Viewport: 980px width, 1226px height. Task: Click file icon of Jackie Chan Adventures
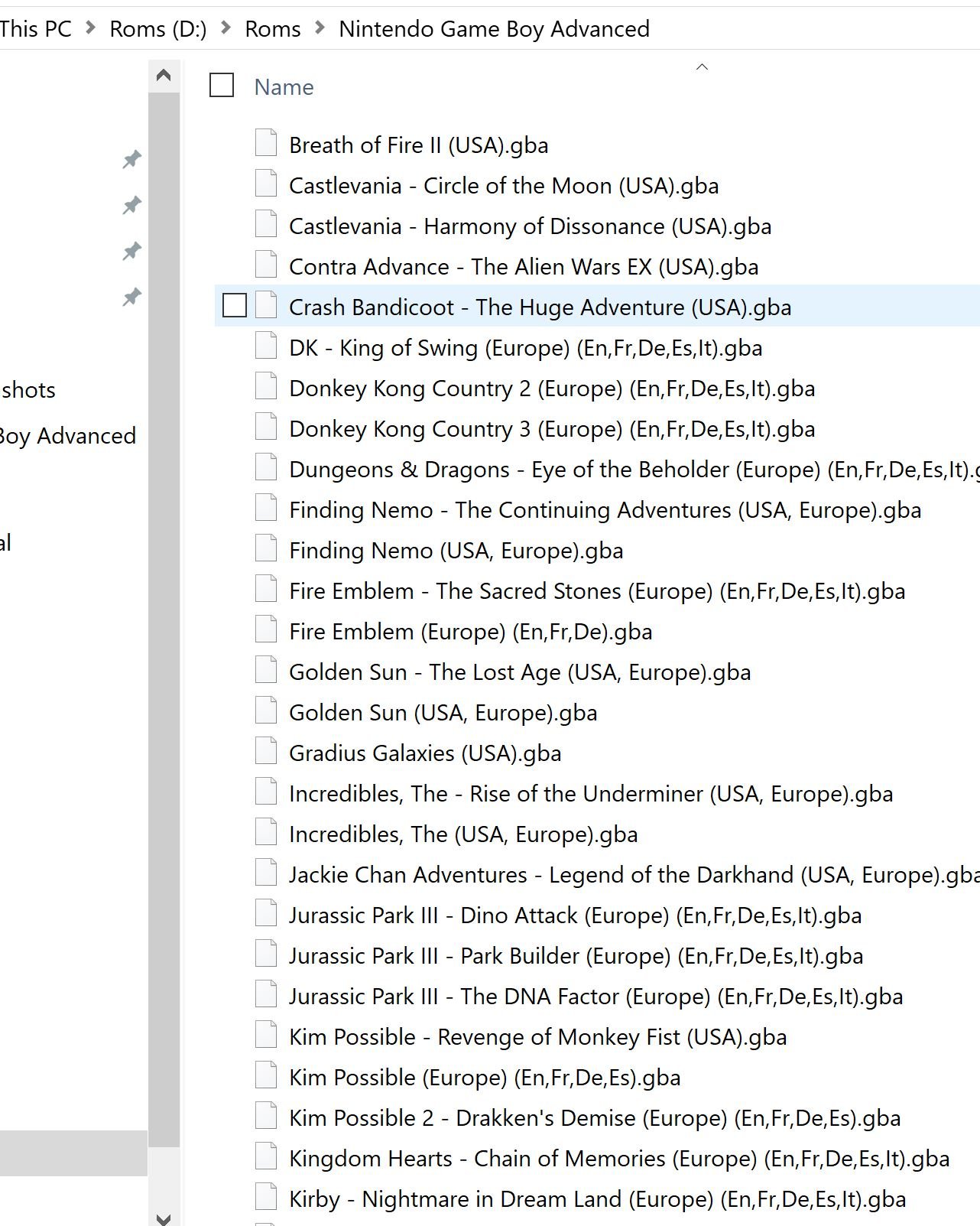(265, 873)
